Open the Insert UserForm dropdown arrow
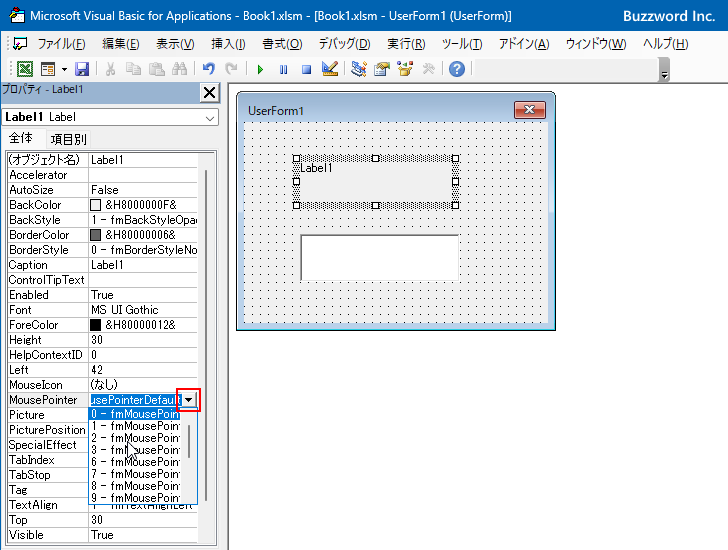 click(x=64, y=70)
